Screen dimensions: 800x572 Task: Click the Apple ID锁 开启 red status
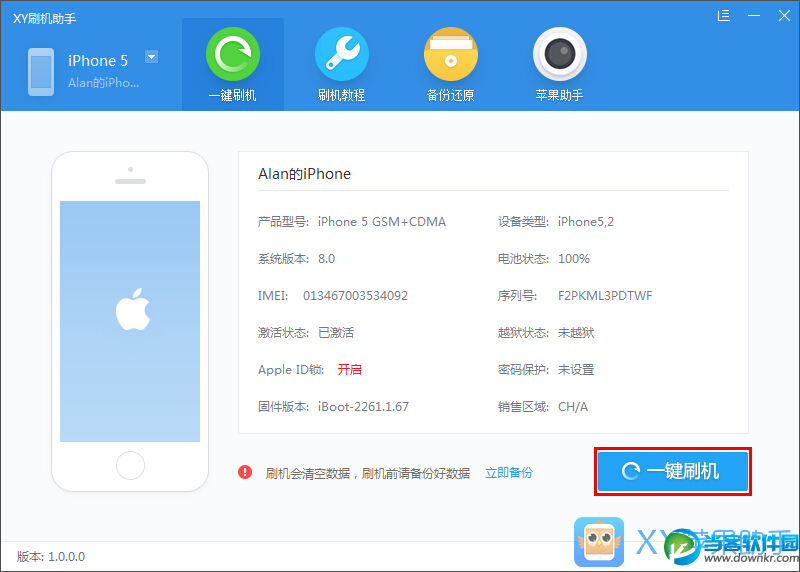pyautogui.click(x=349, y=369)
